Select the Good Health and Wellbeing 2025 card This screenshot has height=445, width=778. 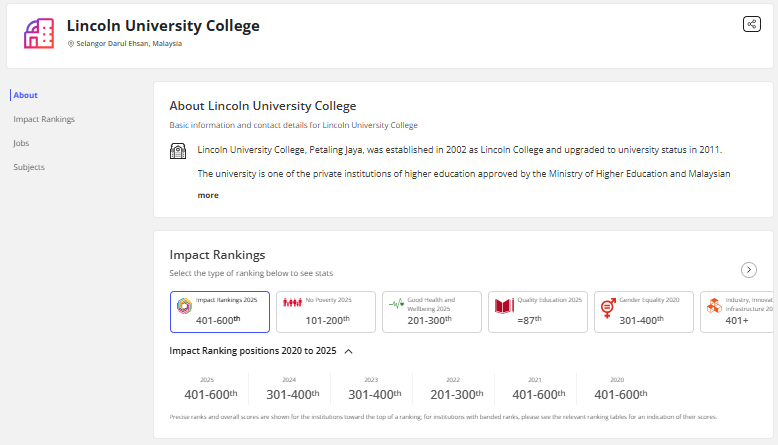point(432,312)
